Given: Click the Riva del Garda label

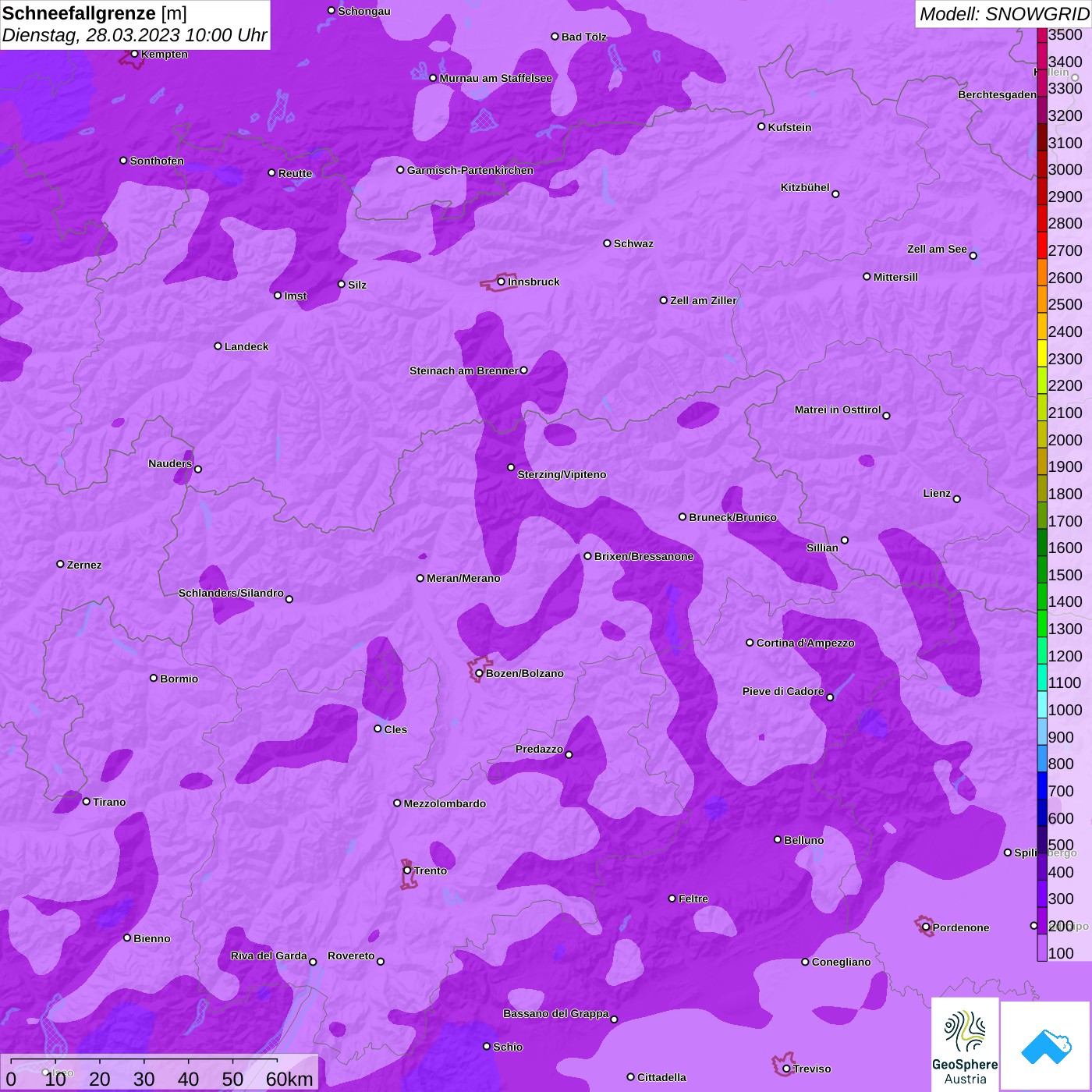Looking at the screenshot, I should click(x=269, y=955).
